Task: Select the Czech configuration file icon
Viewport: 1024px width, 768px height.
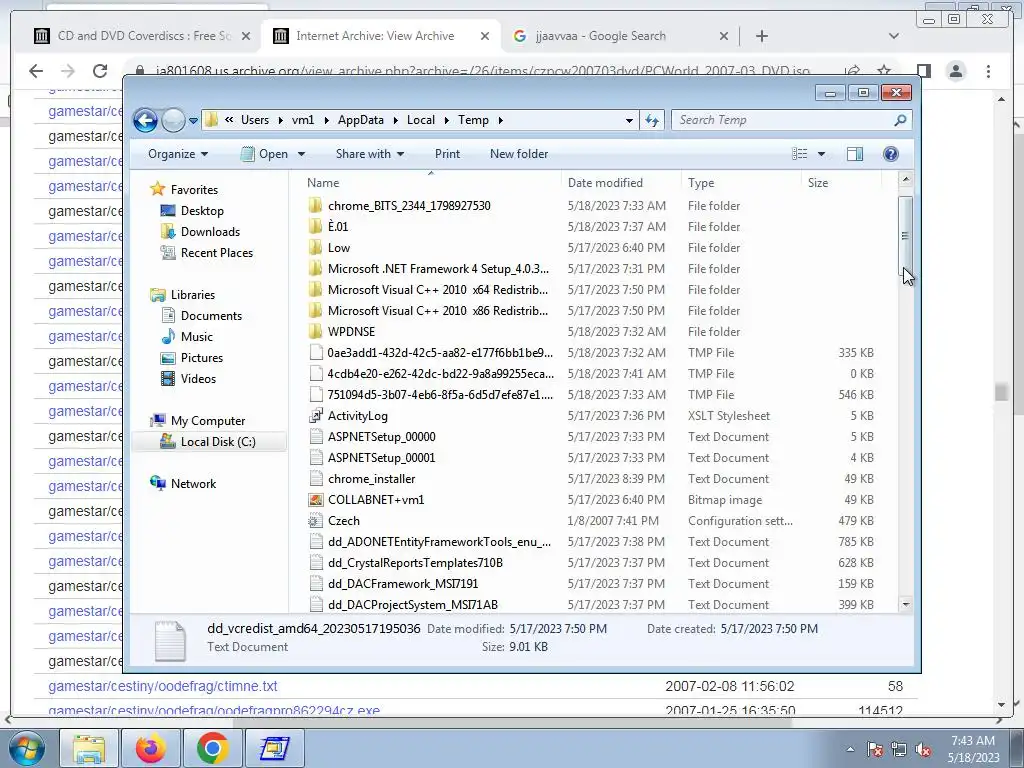Action: [x=315, y=520]
